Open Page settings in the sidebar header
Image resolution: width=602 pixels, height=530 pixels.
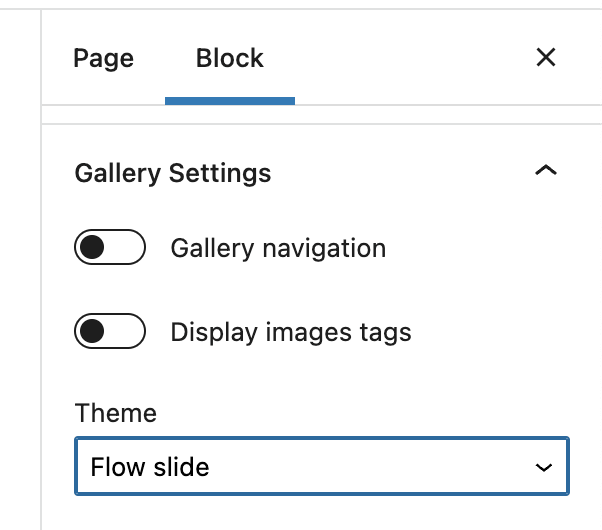(103, 58)
